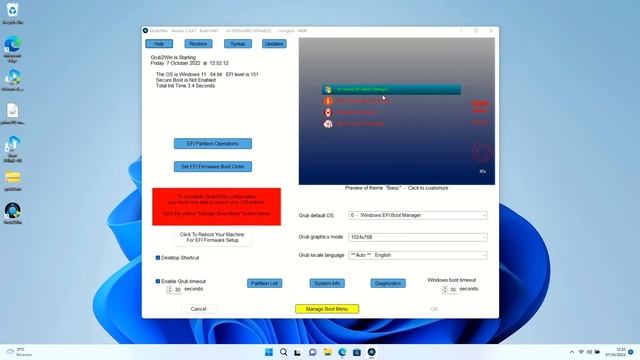Open taskbar Search
The image size is (640, 360).
coord(283,352)
